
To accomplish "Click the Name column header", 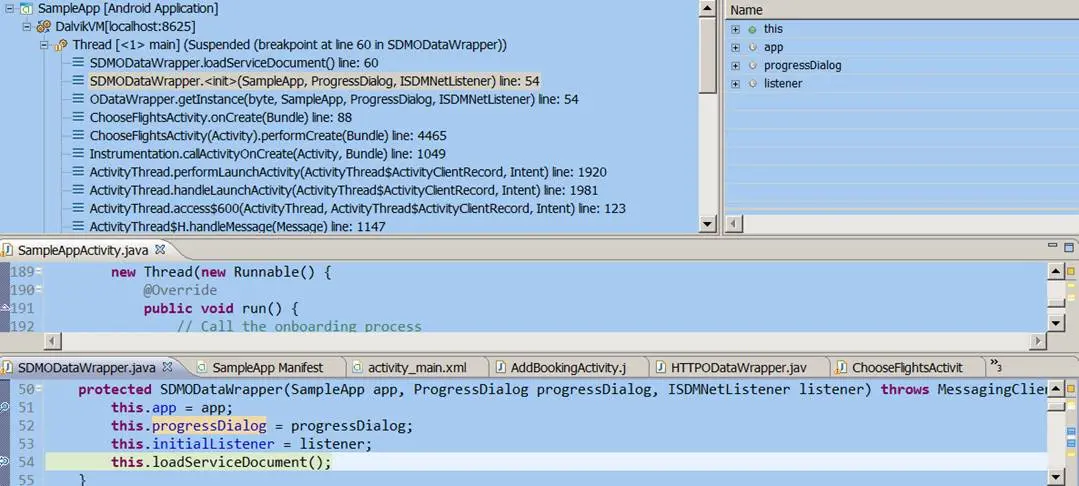I will tap(747, 10).
